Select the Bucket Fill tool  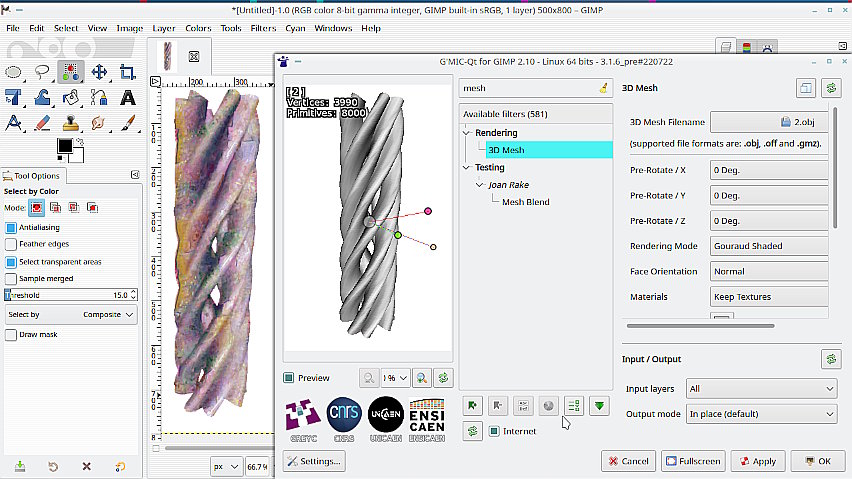coord(70,98)
